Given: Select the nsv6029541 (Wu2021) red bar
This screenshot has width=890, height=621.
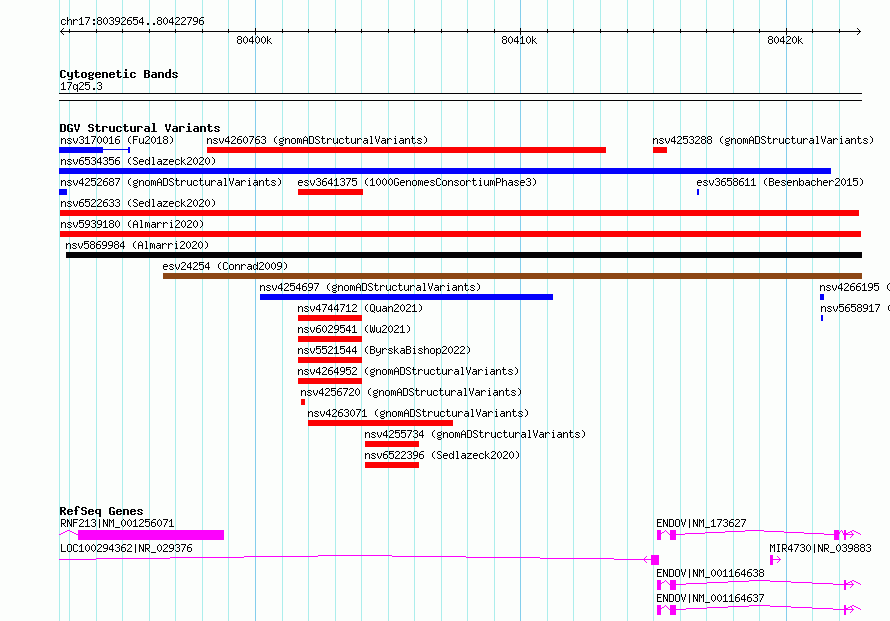Looking at the screenshot, I should 330,339.
